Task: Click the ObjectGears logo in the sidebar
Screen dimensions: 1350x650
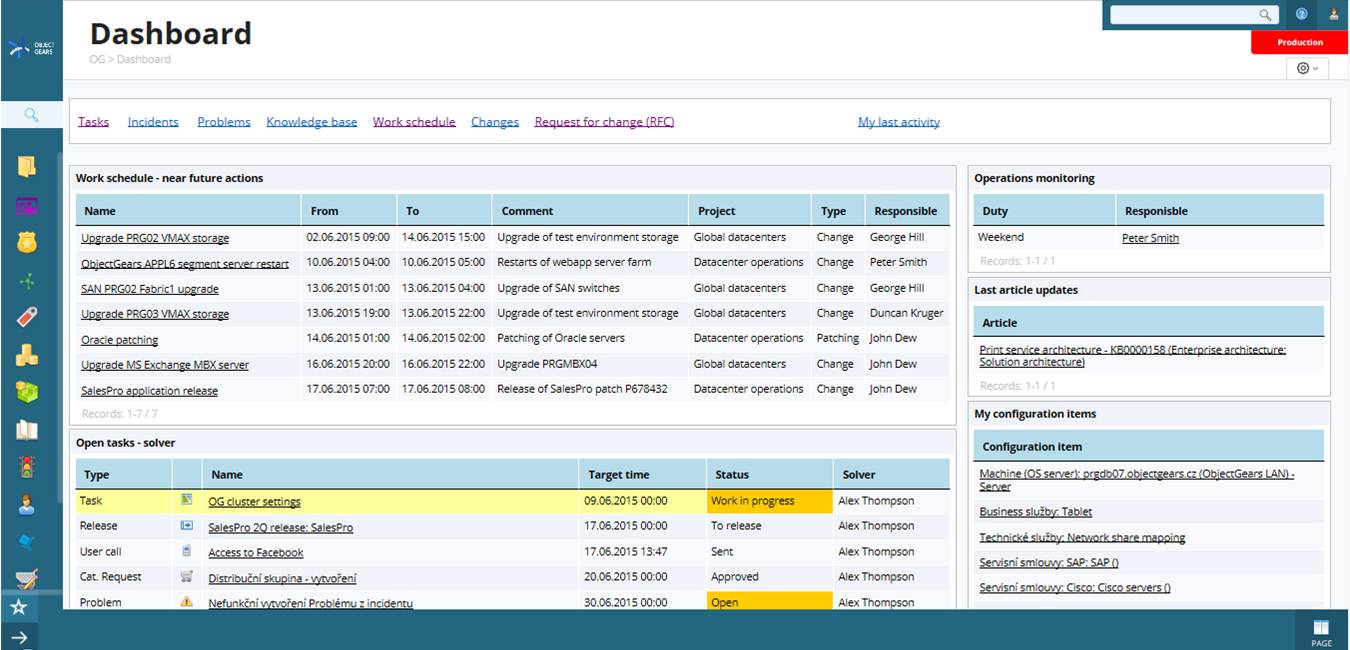Action: (x=30, y=47)
